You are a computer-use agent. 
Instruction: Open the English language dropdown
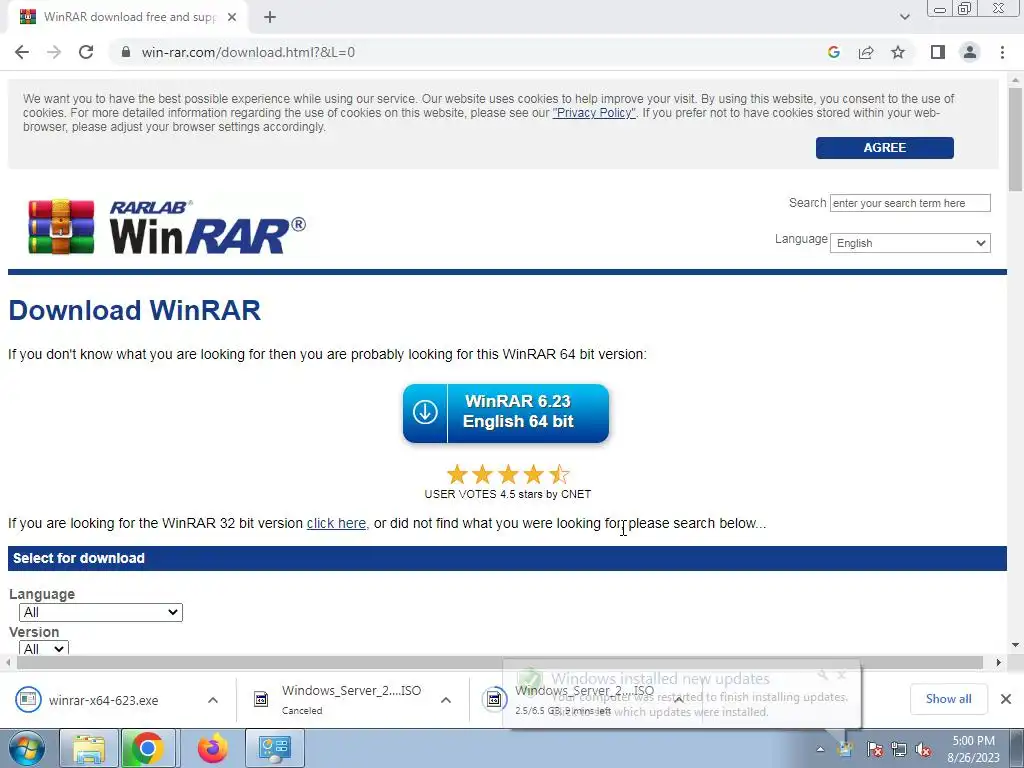tap(910, 243)
